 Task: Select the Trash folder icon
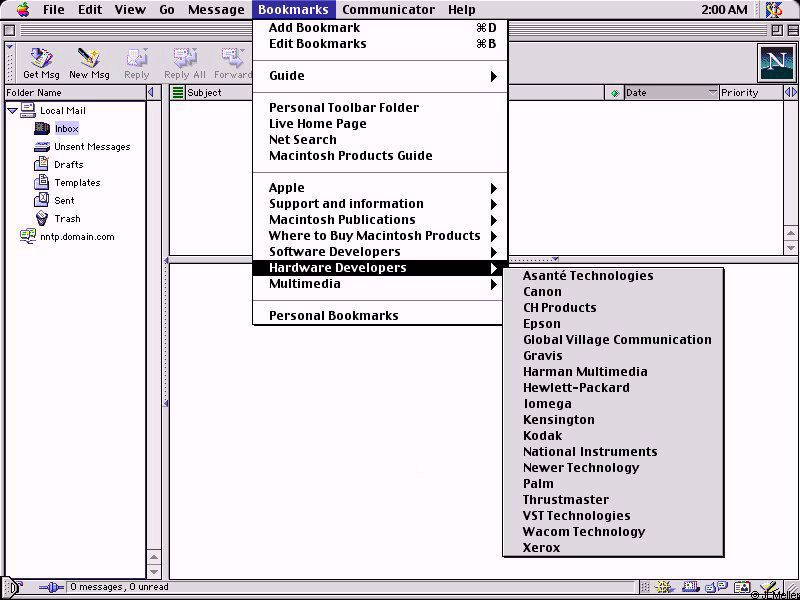click(42, 219)
